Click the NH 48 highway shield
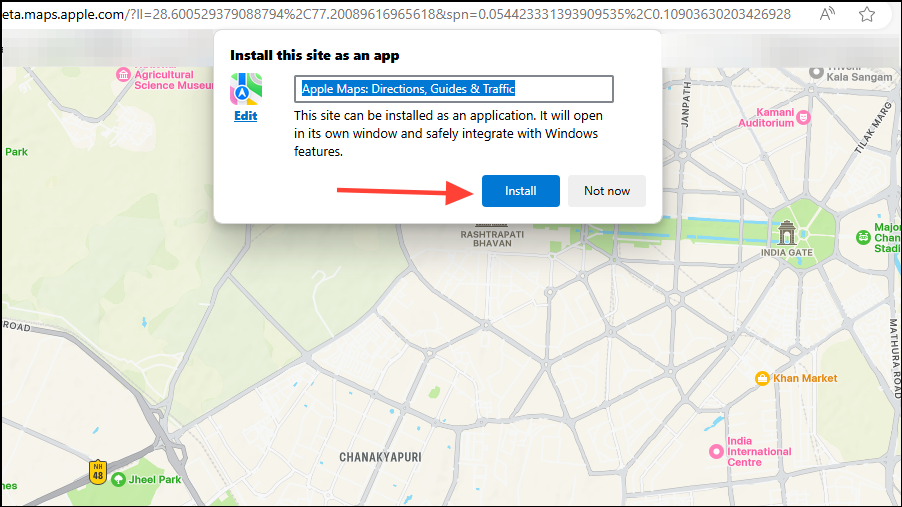902x507 pixels. [98, 472]
